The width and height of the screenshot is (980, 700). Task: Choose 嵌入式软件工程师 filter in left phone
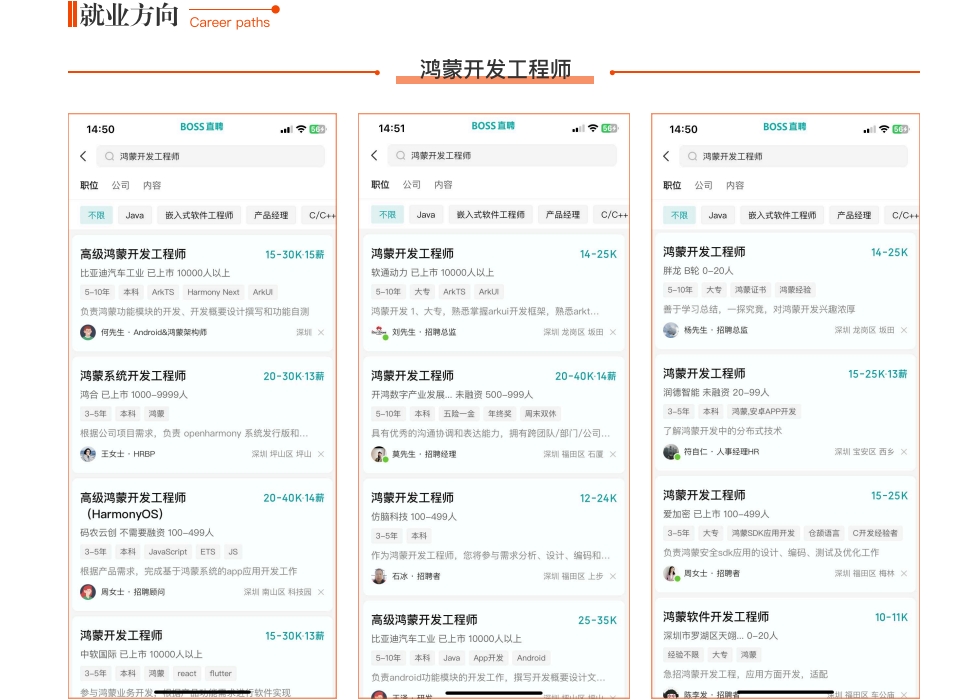(199, 215)
